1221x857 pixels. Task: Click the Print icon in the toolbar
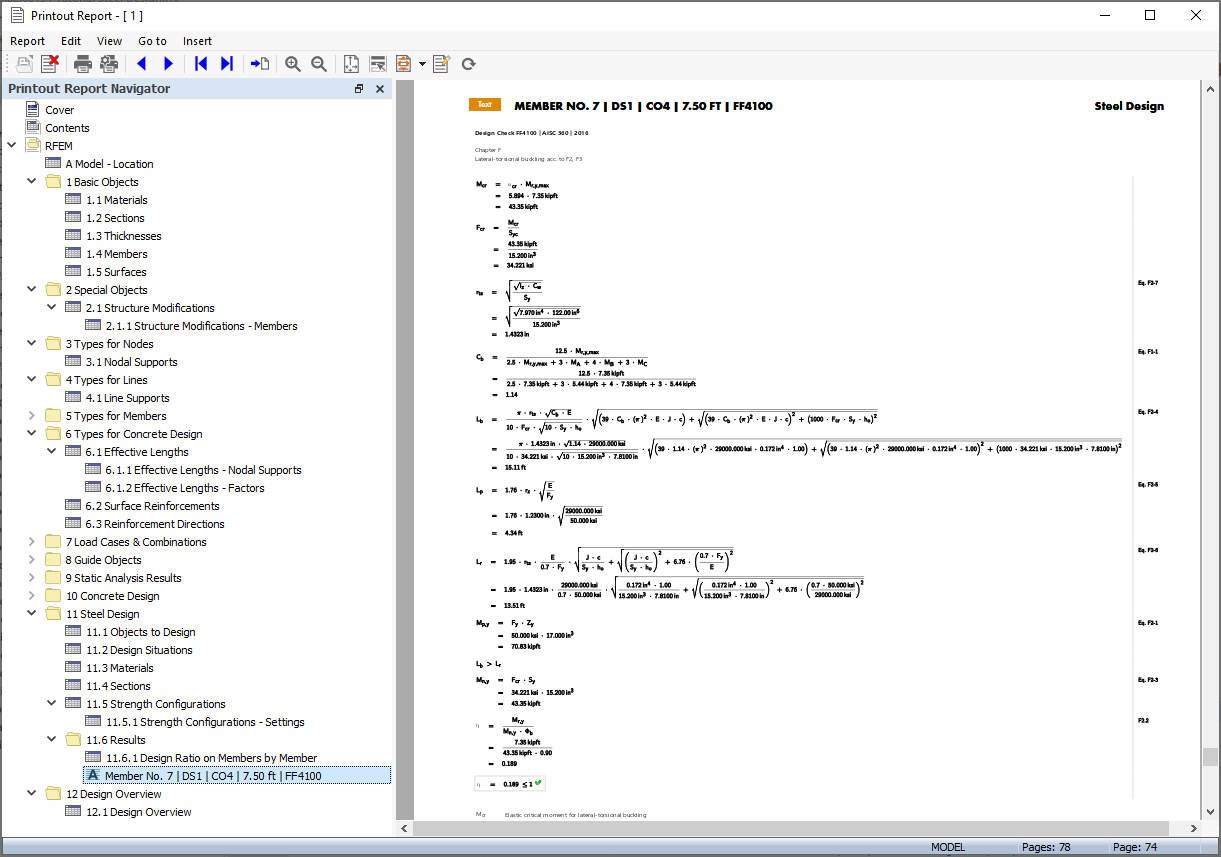[82, 63]
